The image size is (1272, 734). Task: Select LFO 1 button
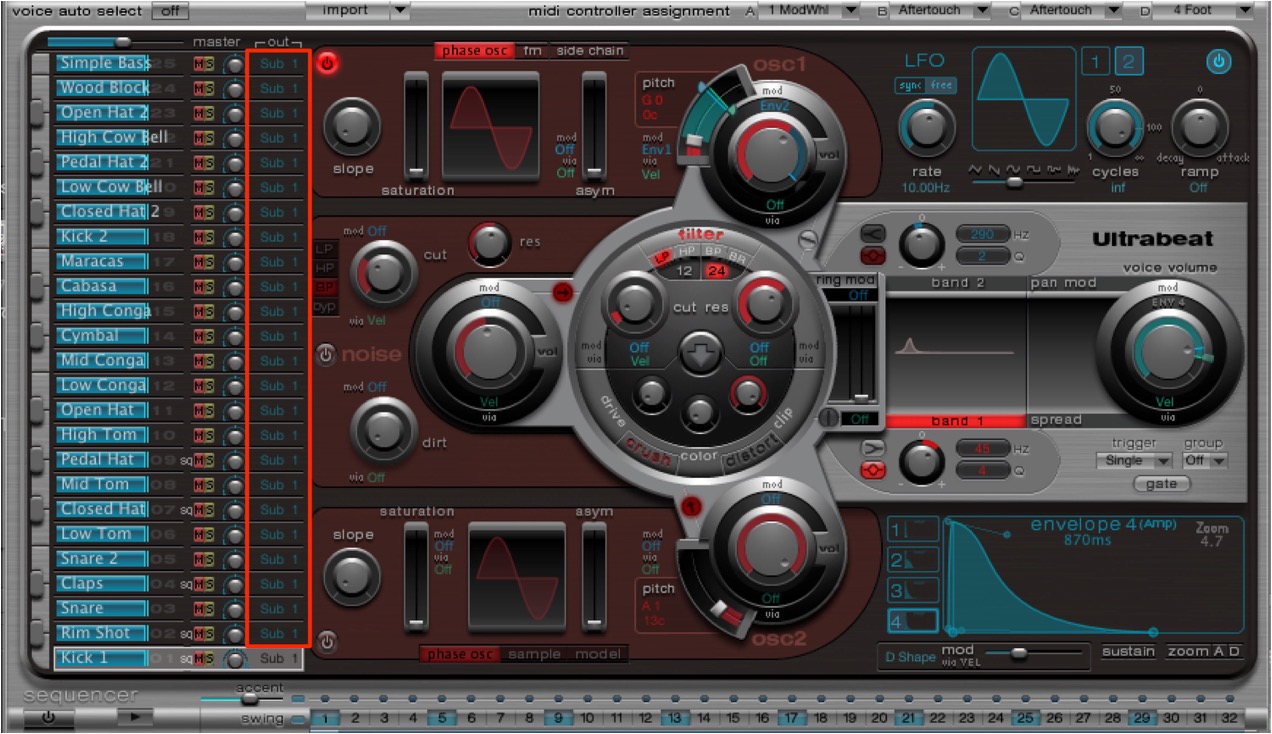(x=1095, y=62)
